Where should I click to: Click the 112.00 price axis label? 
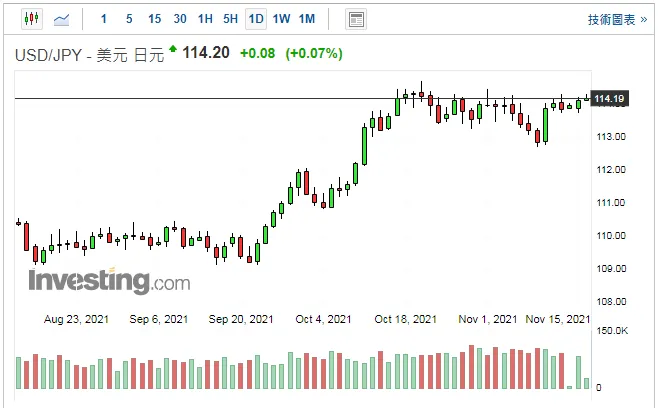pos(611,170)
